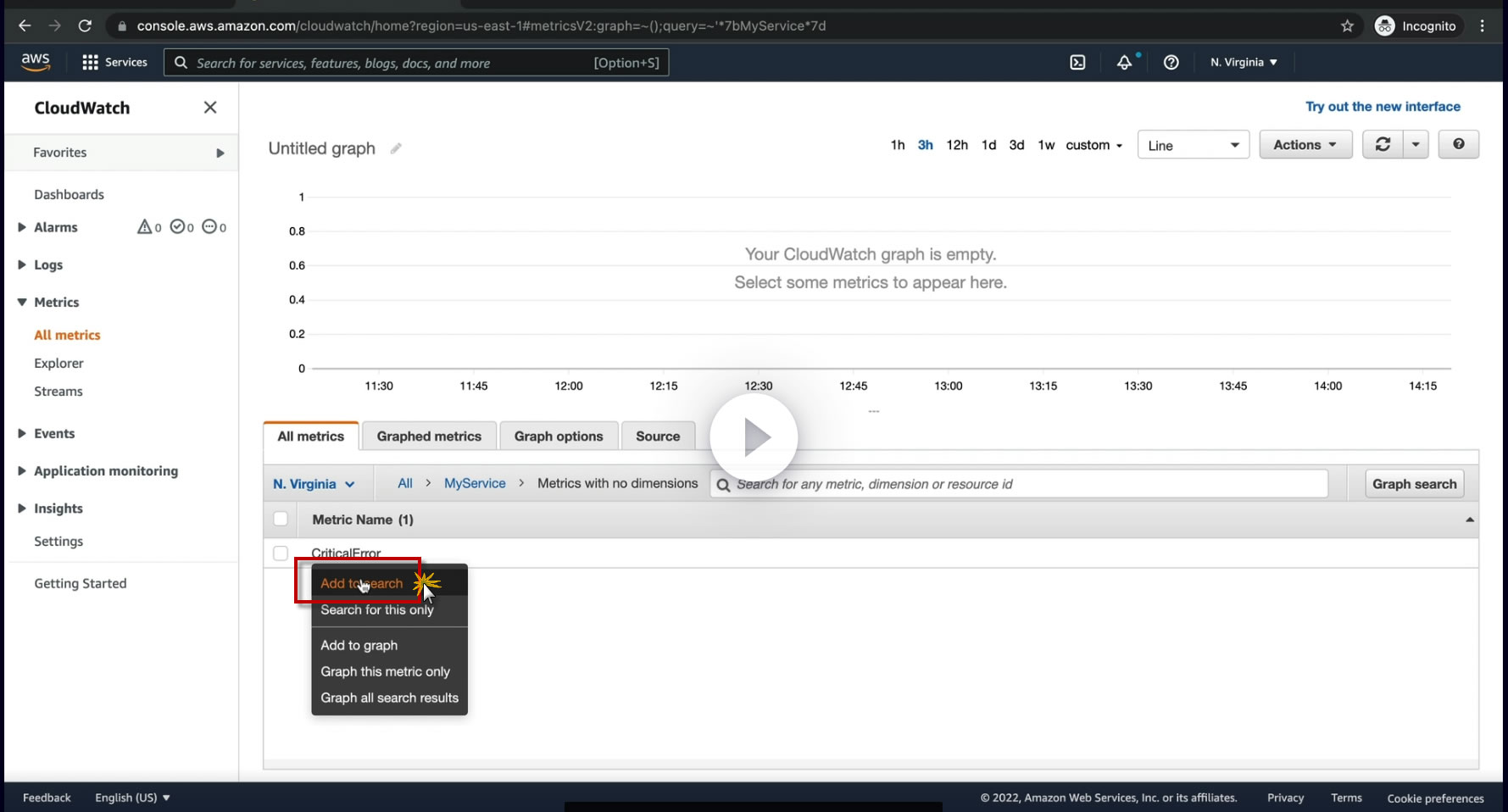Screen dimensions: 1508x812
Task: Choose Graph all search results
Action: tap(390, 698)
